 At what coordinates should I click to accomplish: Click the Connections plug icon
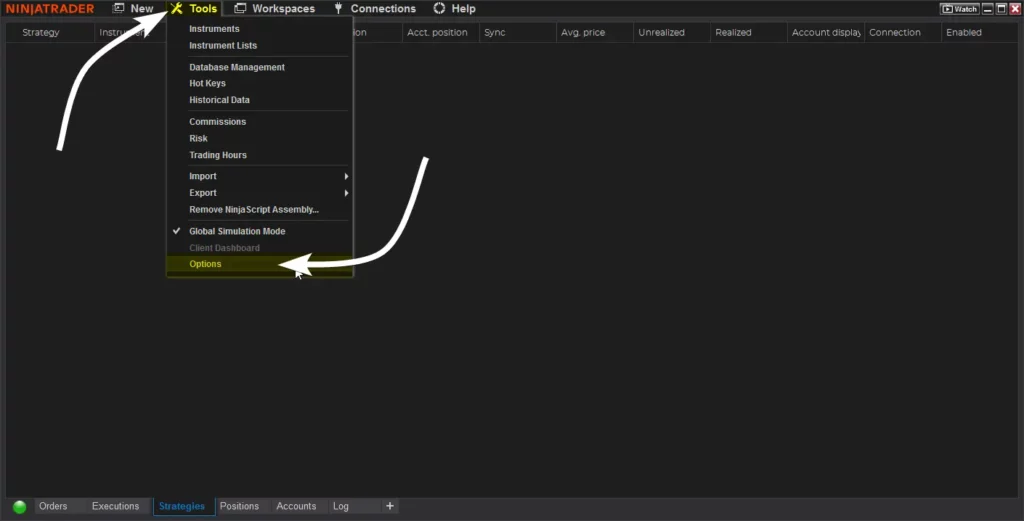coord(338,8)
